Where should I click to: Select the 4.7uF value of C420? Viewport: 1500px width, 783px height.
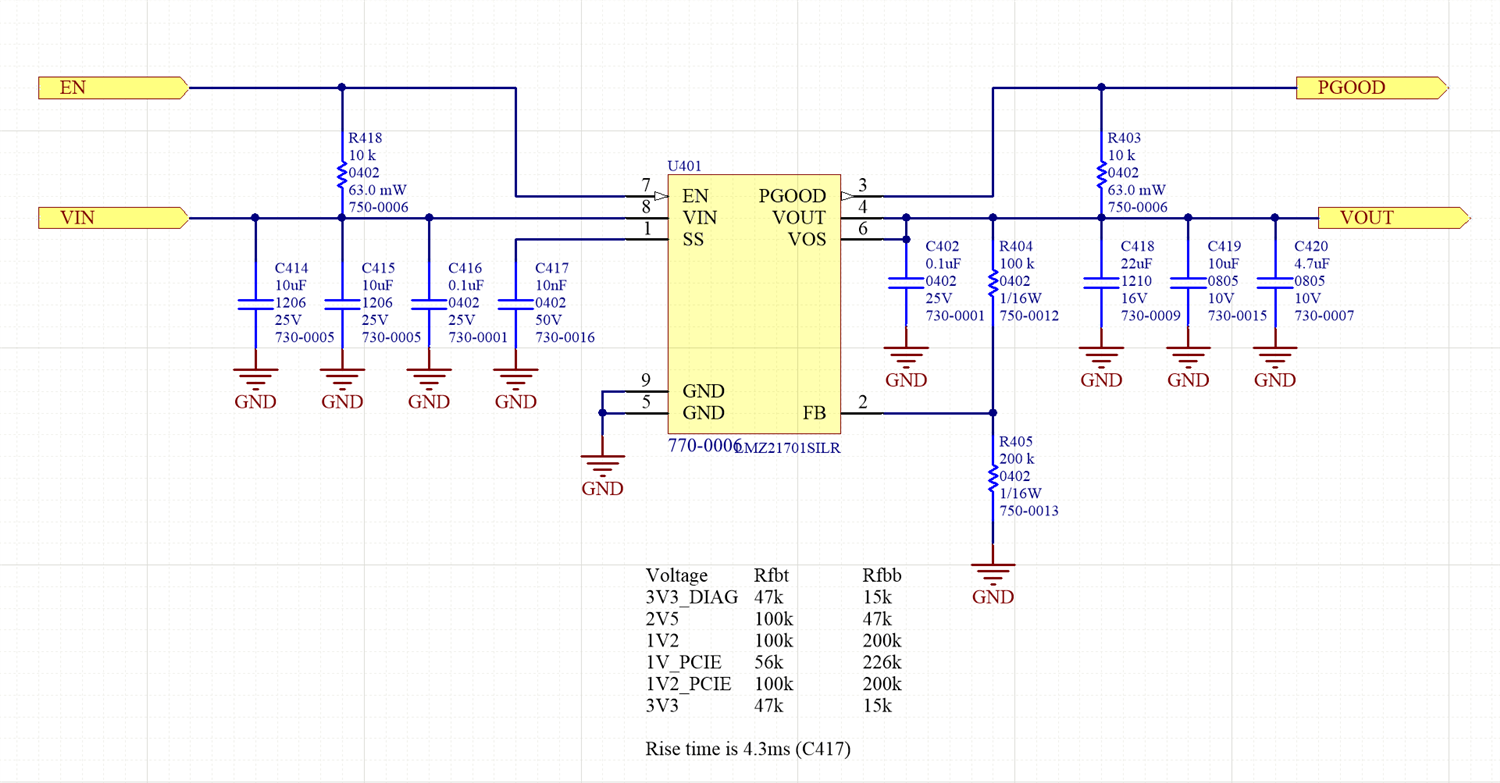[x=1313, y=263]
